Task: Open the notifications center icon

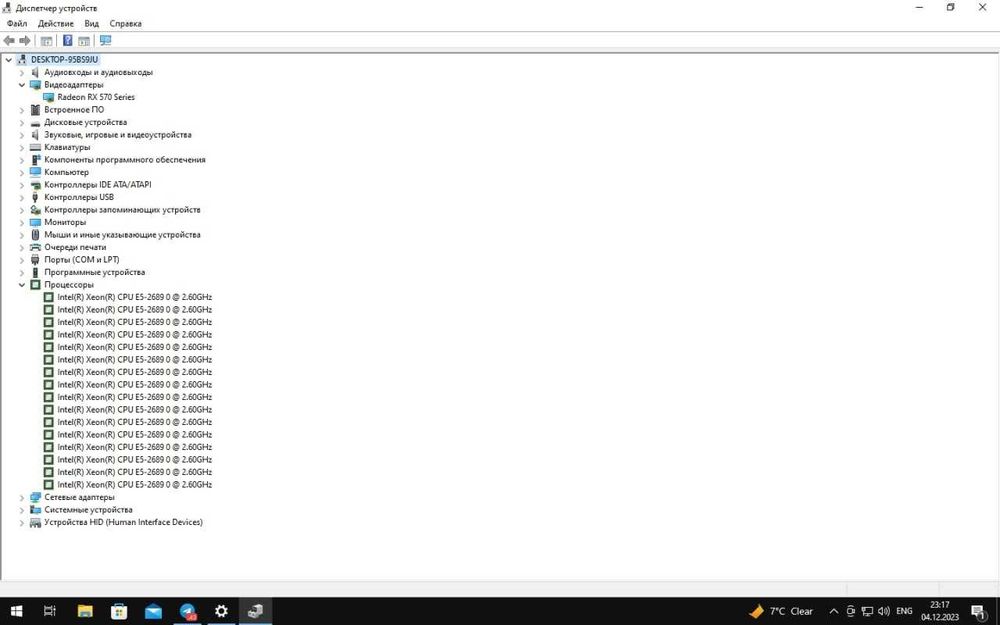Action: (979, 611)
